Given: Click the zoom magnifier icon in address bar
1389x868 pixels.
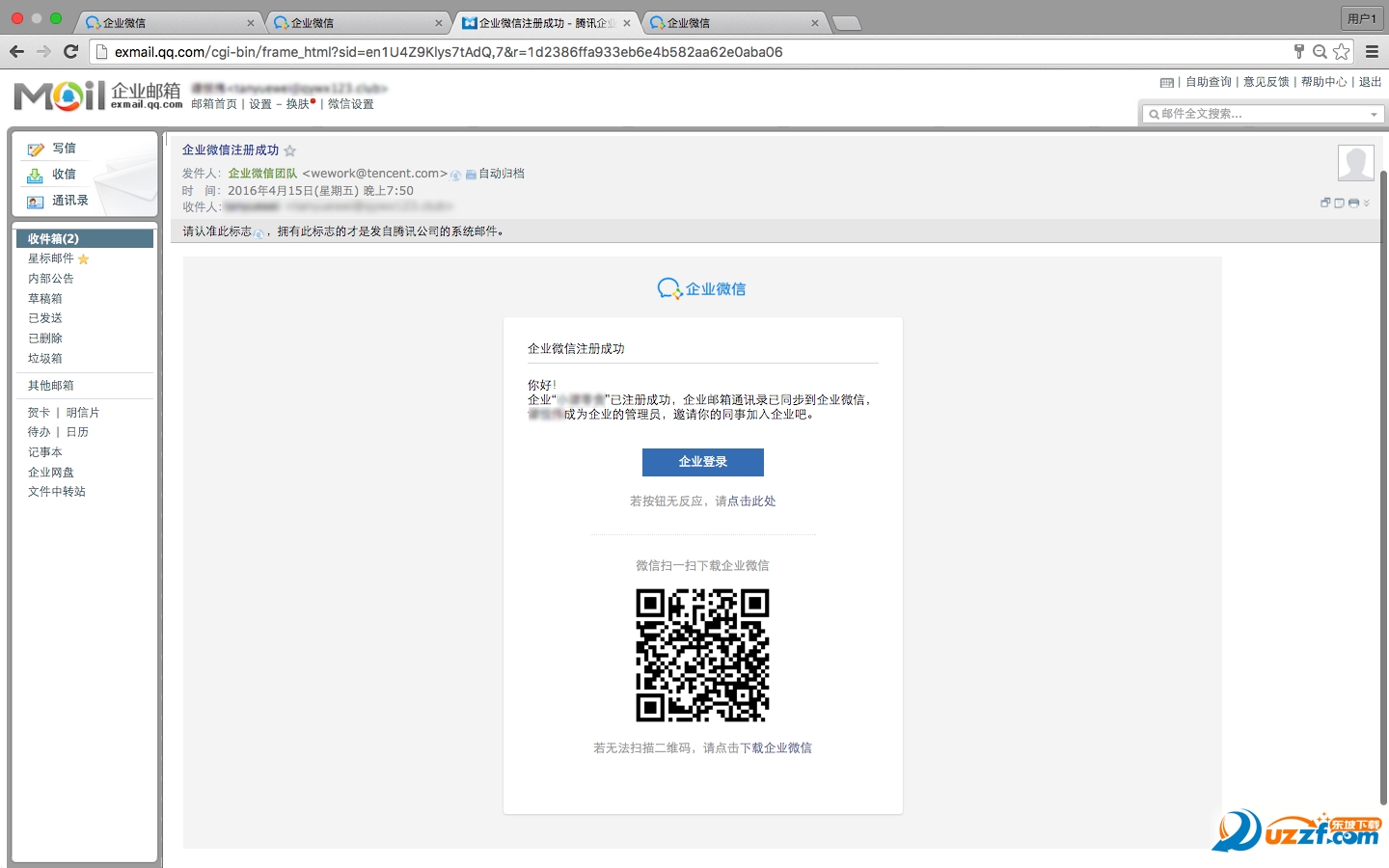Looking at the screenshot, I should 1320,51.
